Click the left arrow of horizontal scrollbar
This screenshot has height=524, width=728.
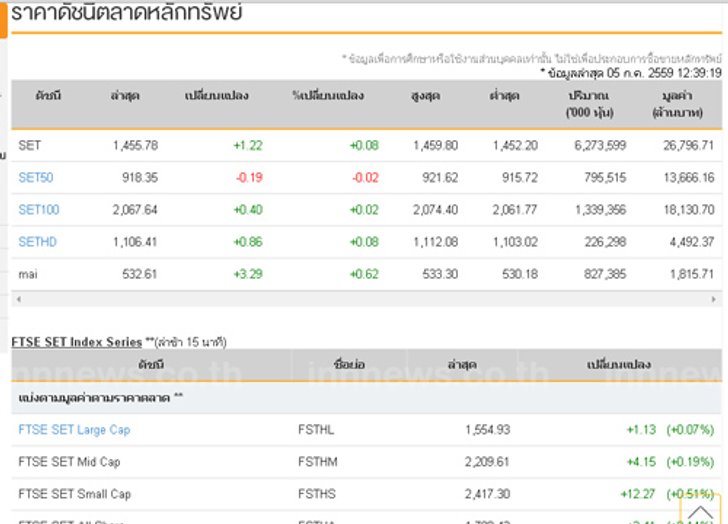click(19, 299)
